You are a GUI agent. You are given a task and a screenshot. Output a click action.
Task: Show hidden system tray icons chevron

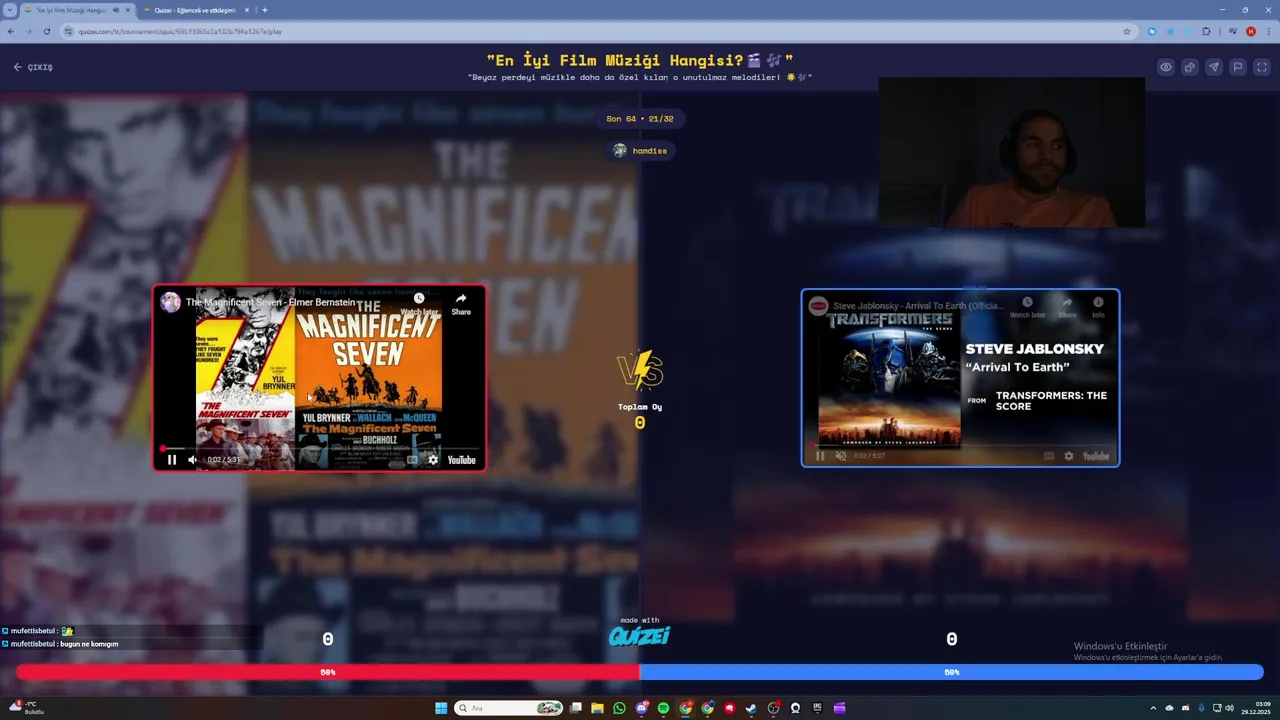(1154, 708)
